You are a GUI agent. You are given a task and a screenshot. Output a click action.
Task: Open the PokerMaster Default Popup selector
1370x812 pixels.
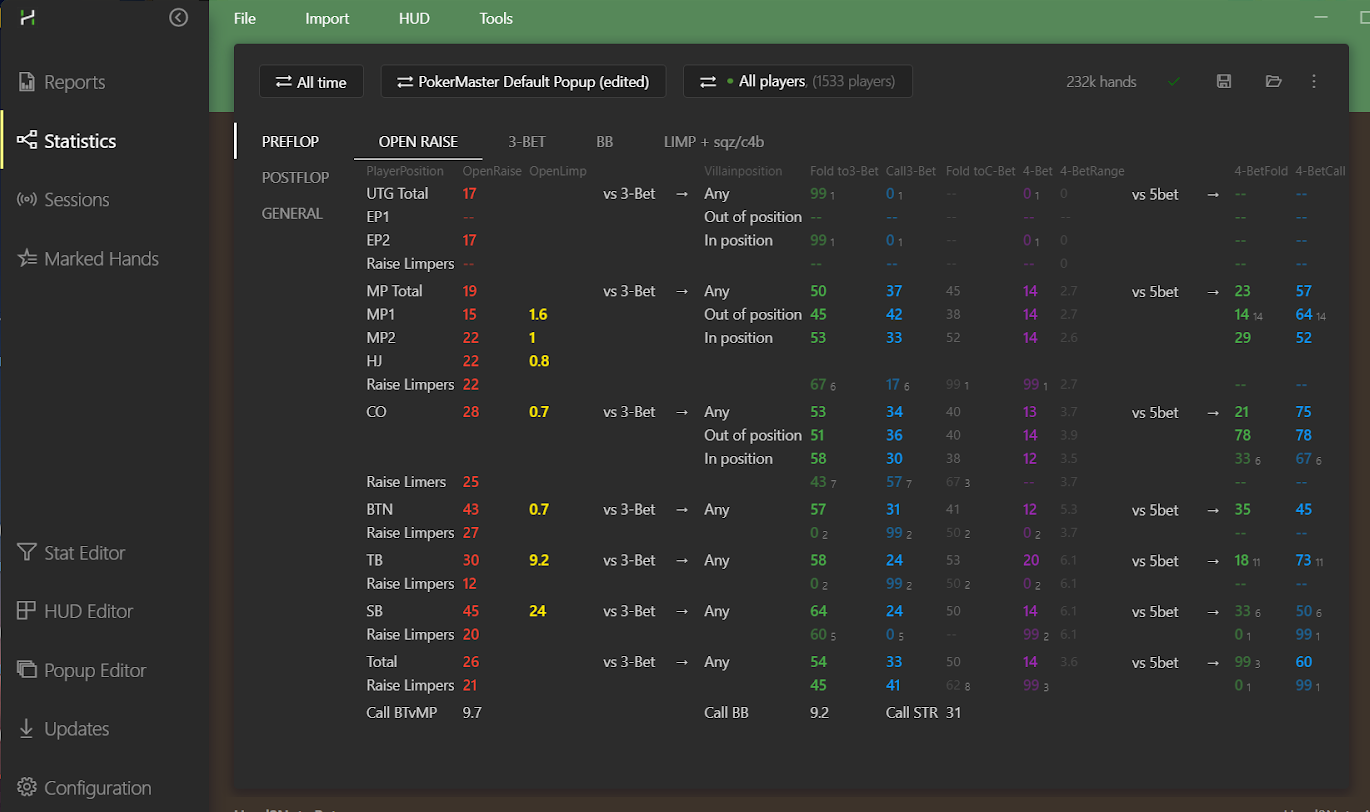[523, 82]
